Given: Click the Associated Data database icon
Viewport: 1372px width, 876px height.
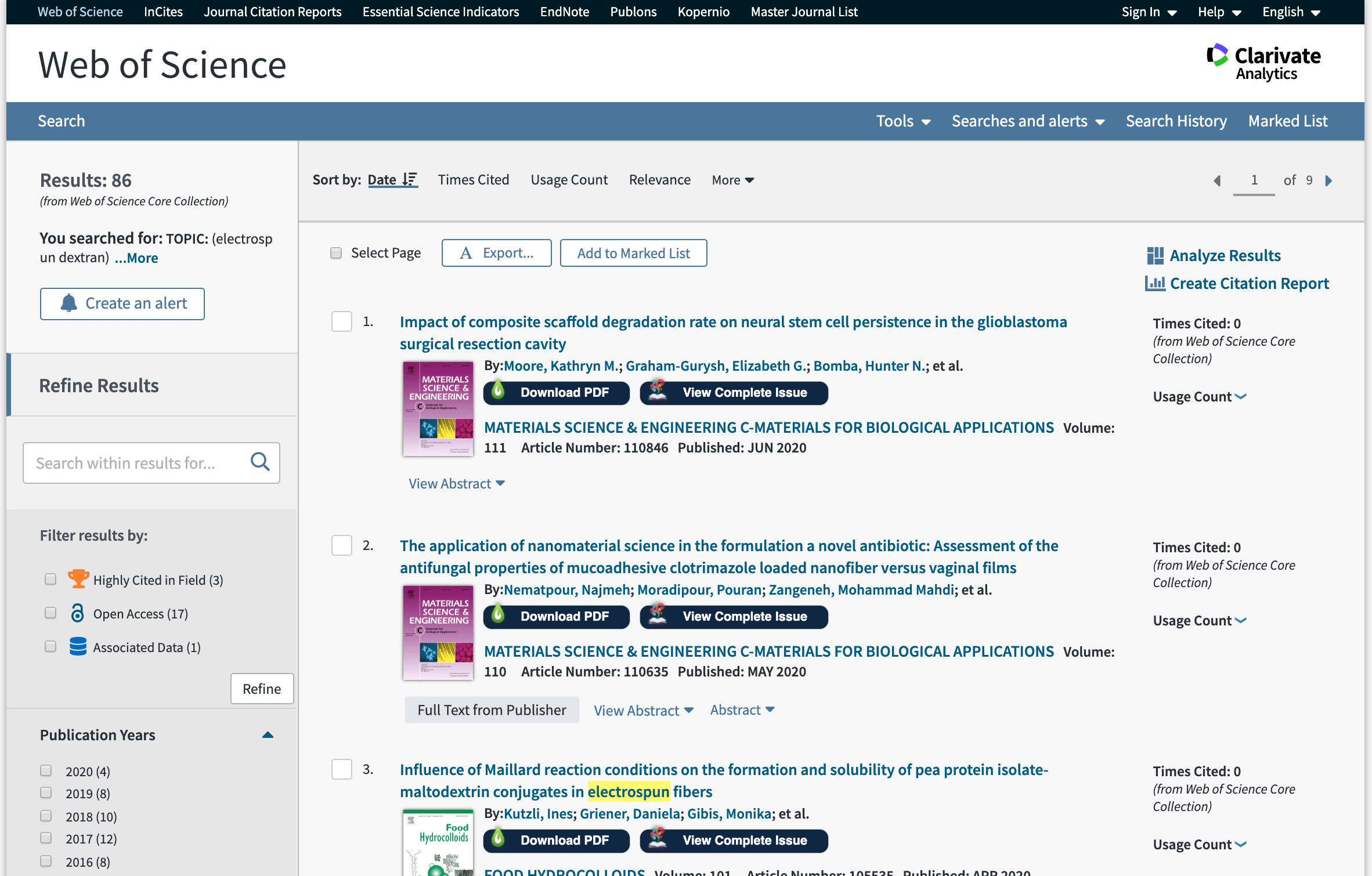Looking at the screenshot, I should [78, 646].
